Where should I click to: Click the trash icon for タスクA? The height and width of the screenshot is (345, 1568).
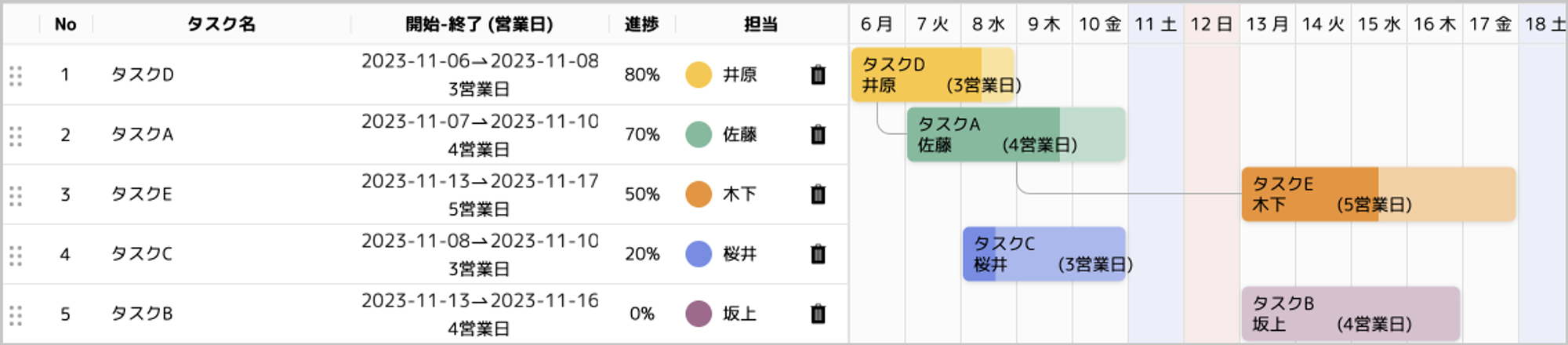818,135
